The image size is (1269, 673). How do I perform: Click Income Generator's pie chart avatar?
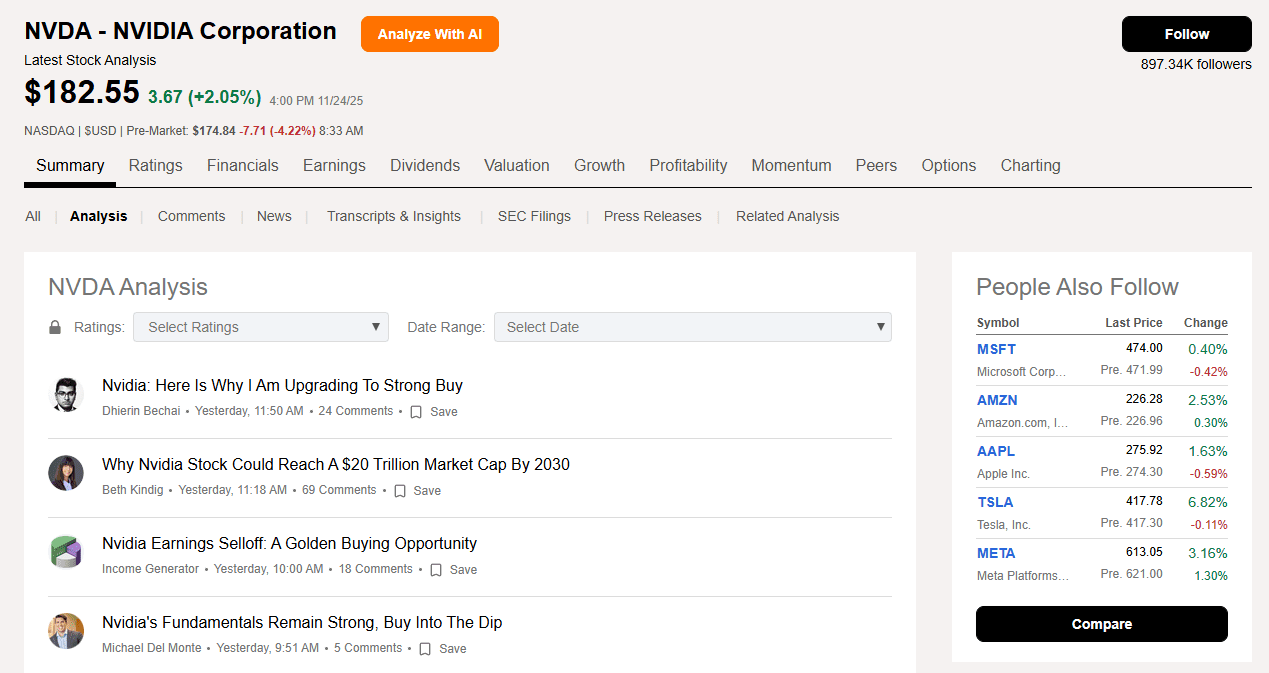tap(66, 552)
